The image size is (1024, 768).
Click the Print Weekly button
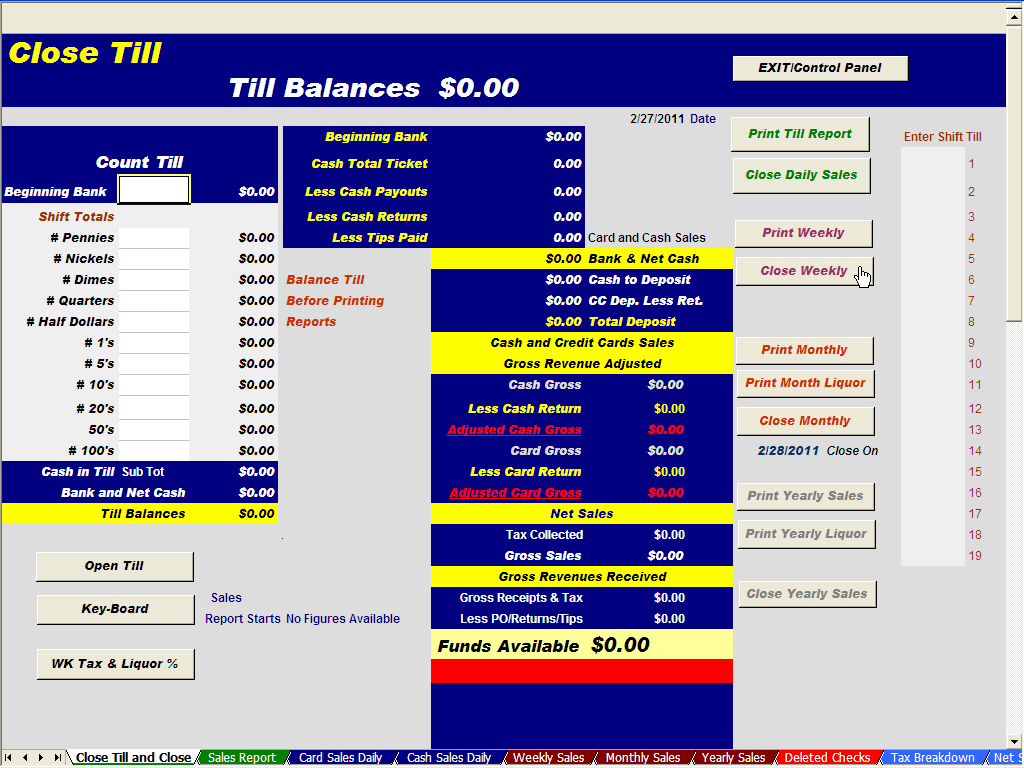point(803,233)
